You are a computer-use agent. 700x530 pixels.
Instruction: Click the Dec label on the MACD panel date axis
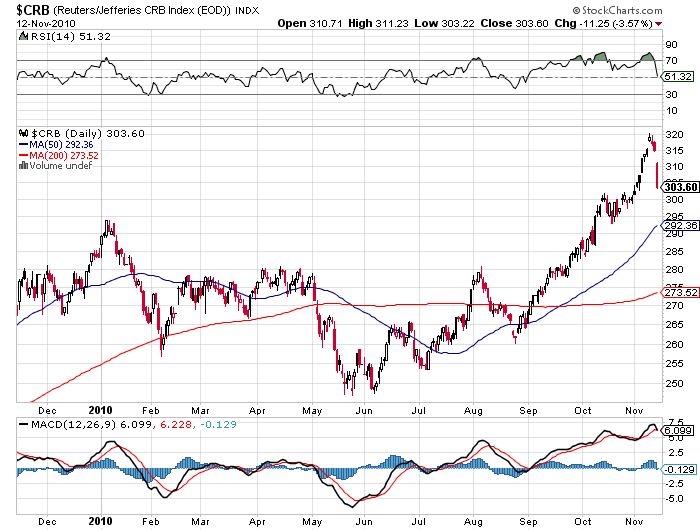(x=47, y=521)
